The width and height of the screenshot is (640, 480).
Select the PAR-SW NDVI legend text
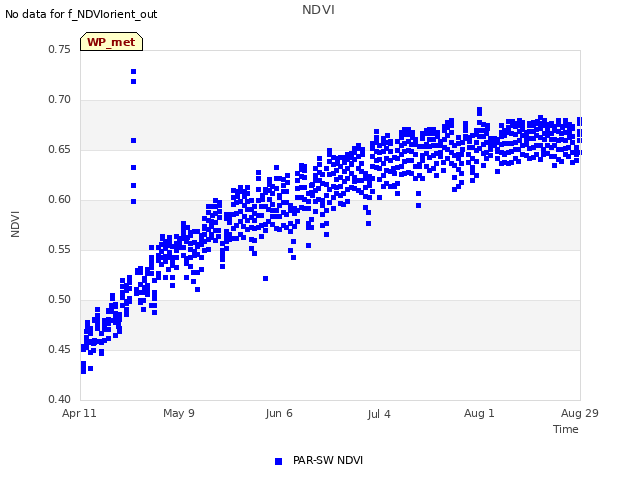[328, 460]
